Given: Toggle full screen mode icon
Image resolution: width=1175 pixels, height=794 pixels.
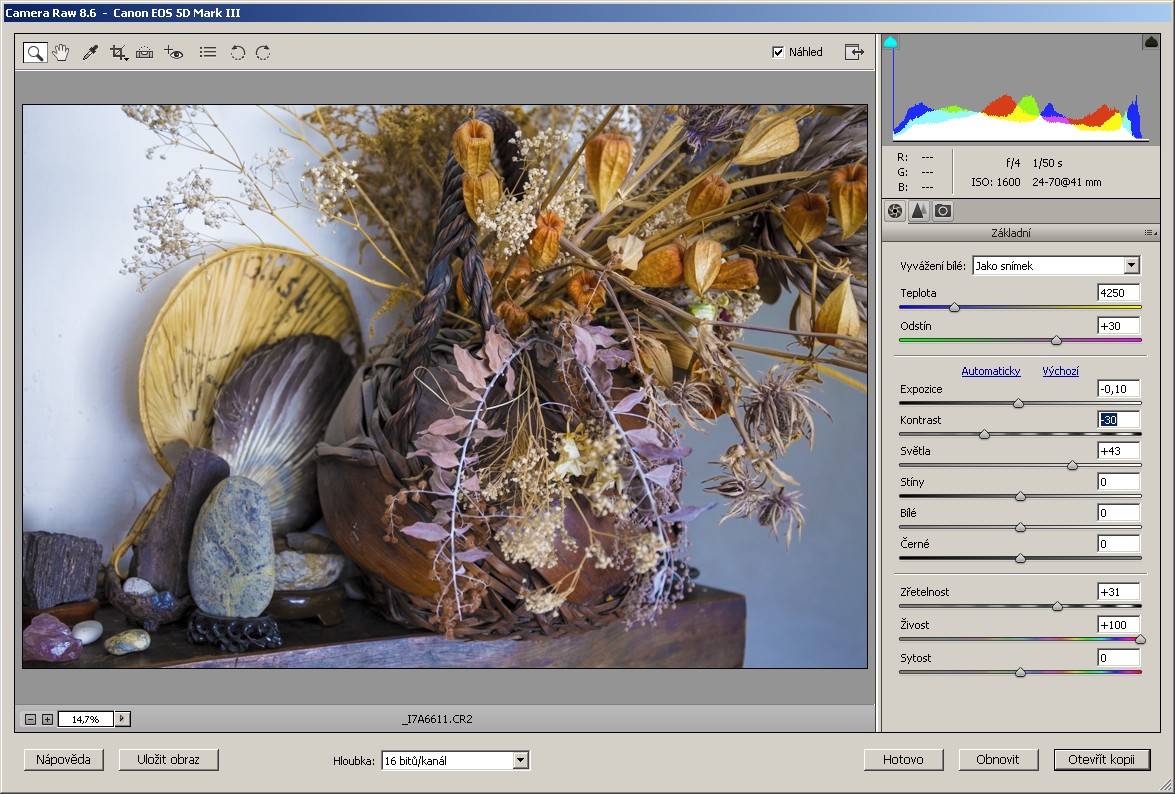Looking at the screenshot, I should tap(853, 52).
